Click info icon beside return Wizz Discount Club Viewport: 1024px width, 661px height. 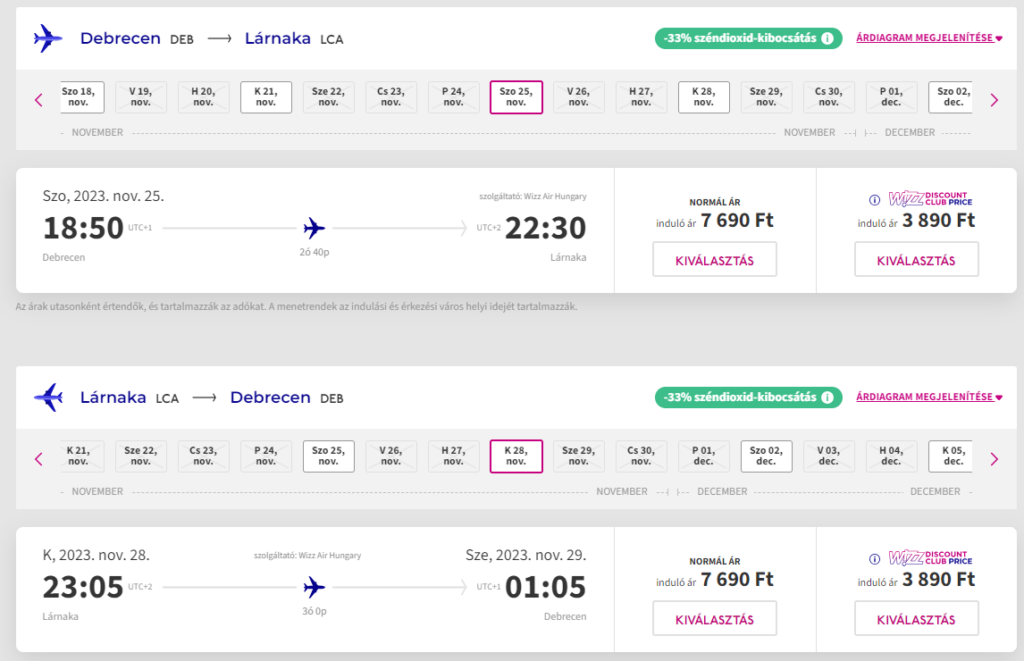pos(874,559)
